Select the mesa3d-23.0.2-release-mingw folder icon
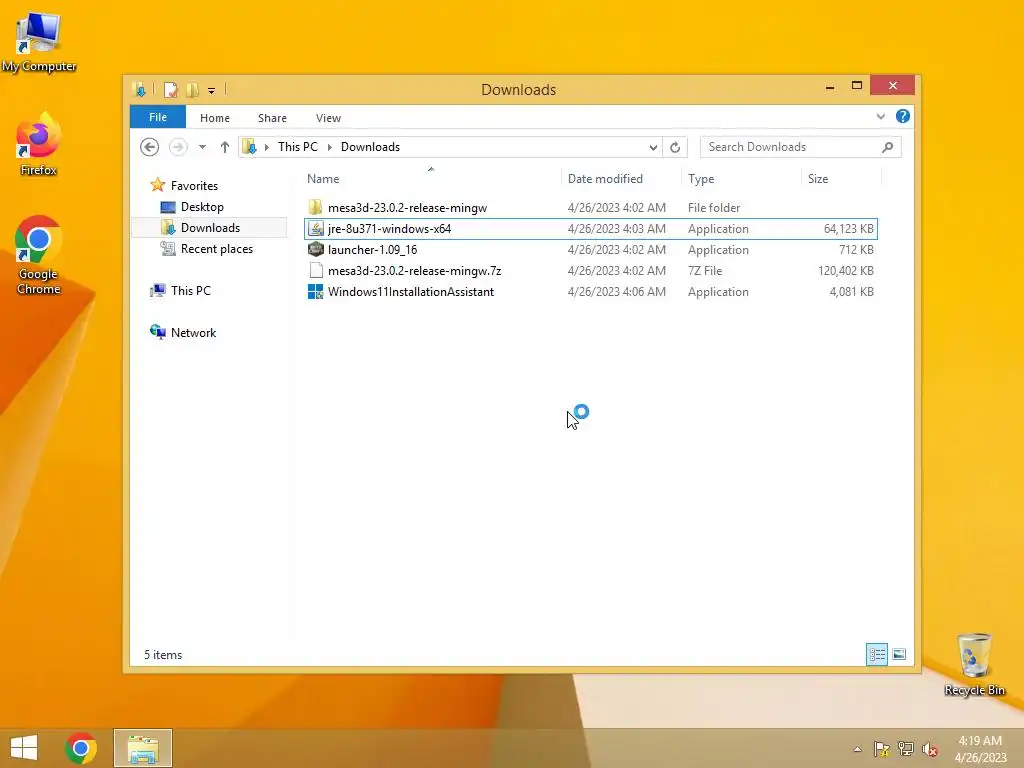 point(315,208)
